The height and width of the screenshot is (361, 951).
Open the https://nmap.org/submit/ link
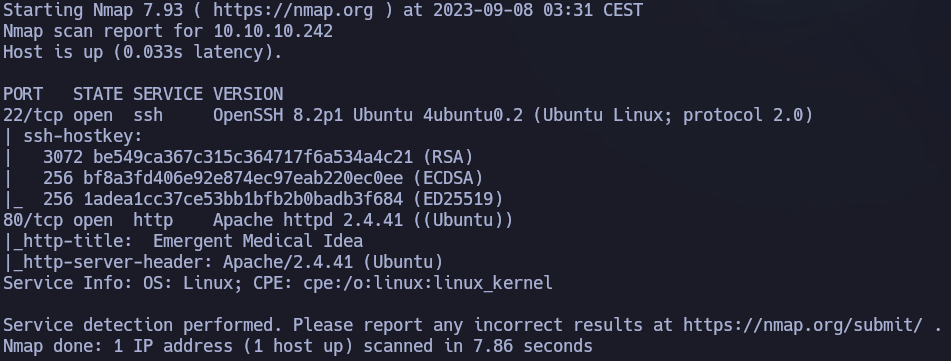point(803,325)
